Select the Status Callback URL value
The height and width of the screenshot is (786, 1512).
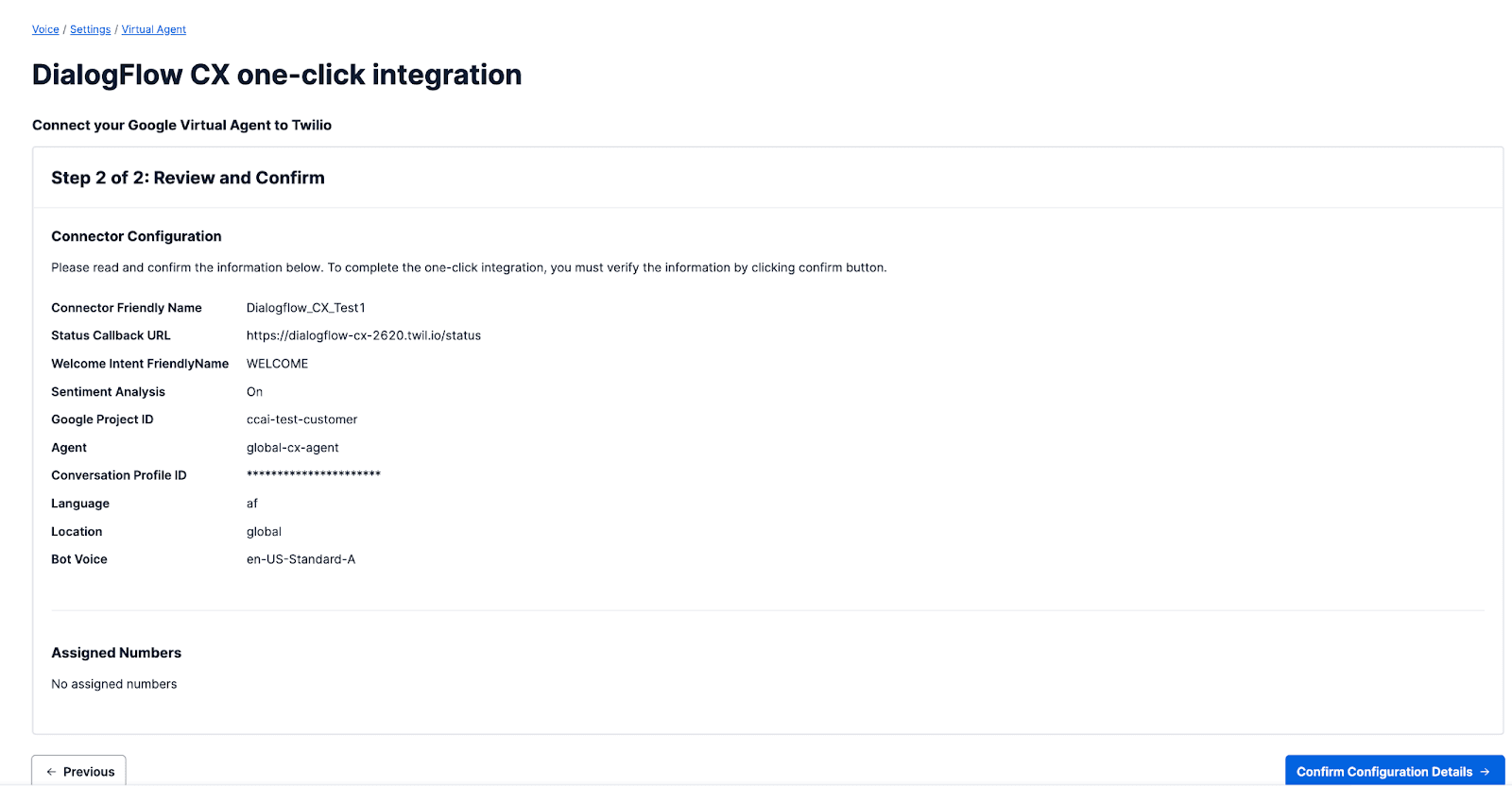point(363,334)
